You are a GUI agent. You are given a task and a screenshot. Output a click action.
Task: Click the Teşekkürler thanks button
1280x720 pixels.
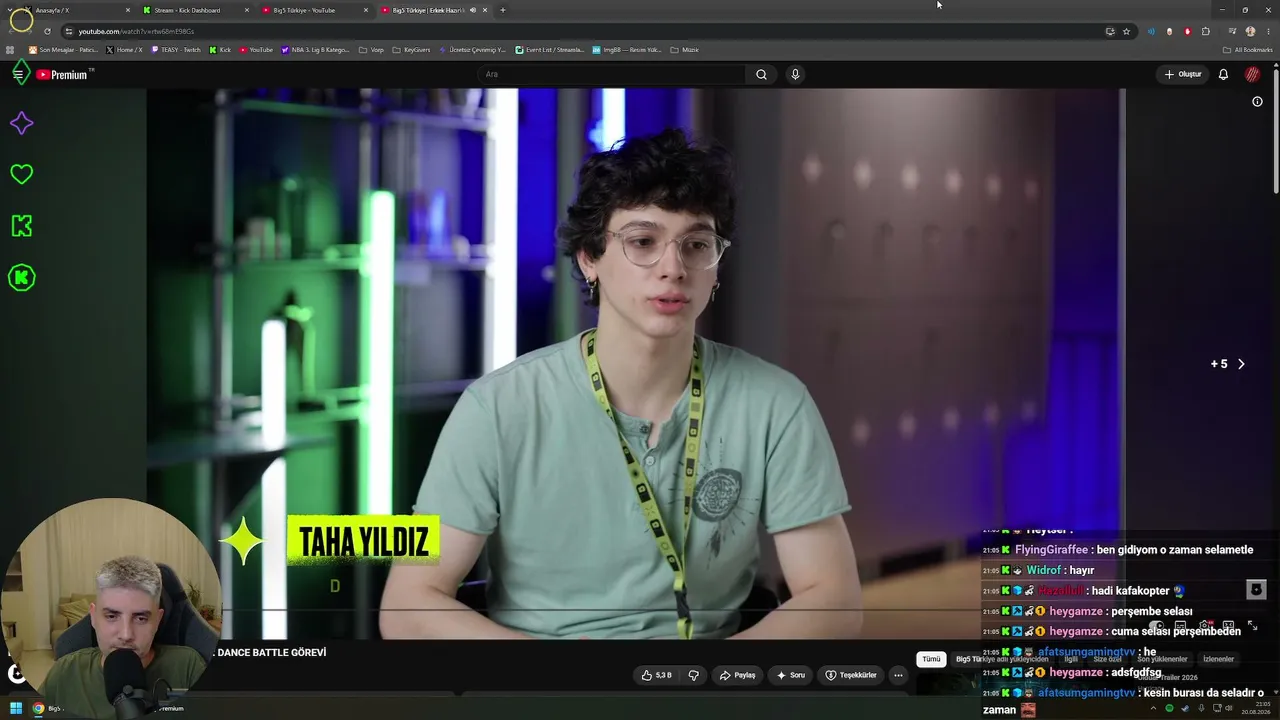coord(850,675)
